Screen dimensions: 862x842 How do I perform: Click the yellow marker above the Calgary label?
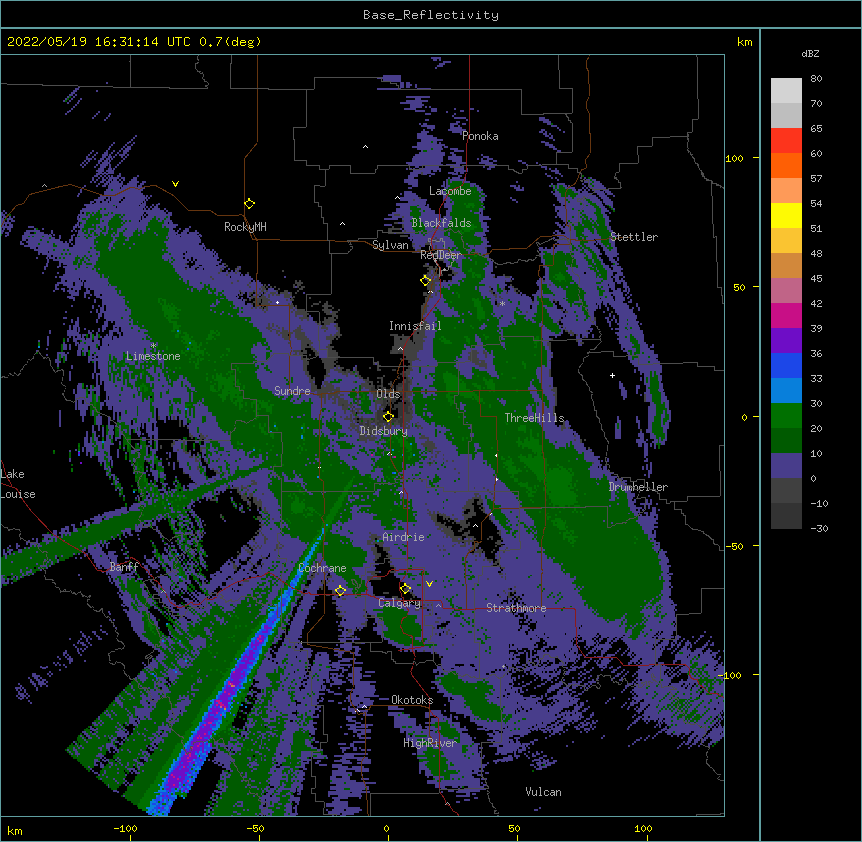coord(405,588)
